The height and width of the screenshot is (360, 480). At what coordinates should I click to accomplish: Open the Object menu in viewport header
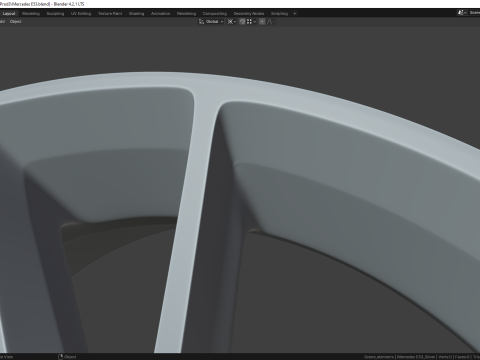tap(16, 22)
